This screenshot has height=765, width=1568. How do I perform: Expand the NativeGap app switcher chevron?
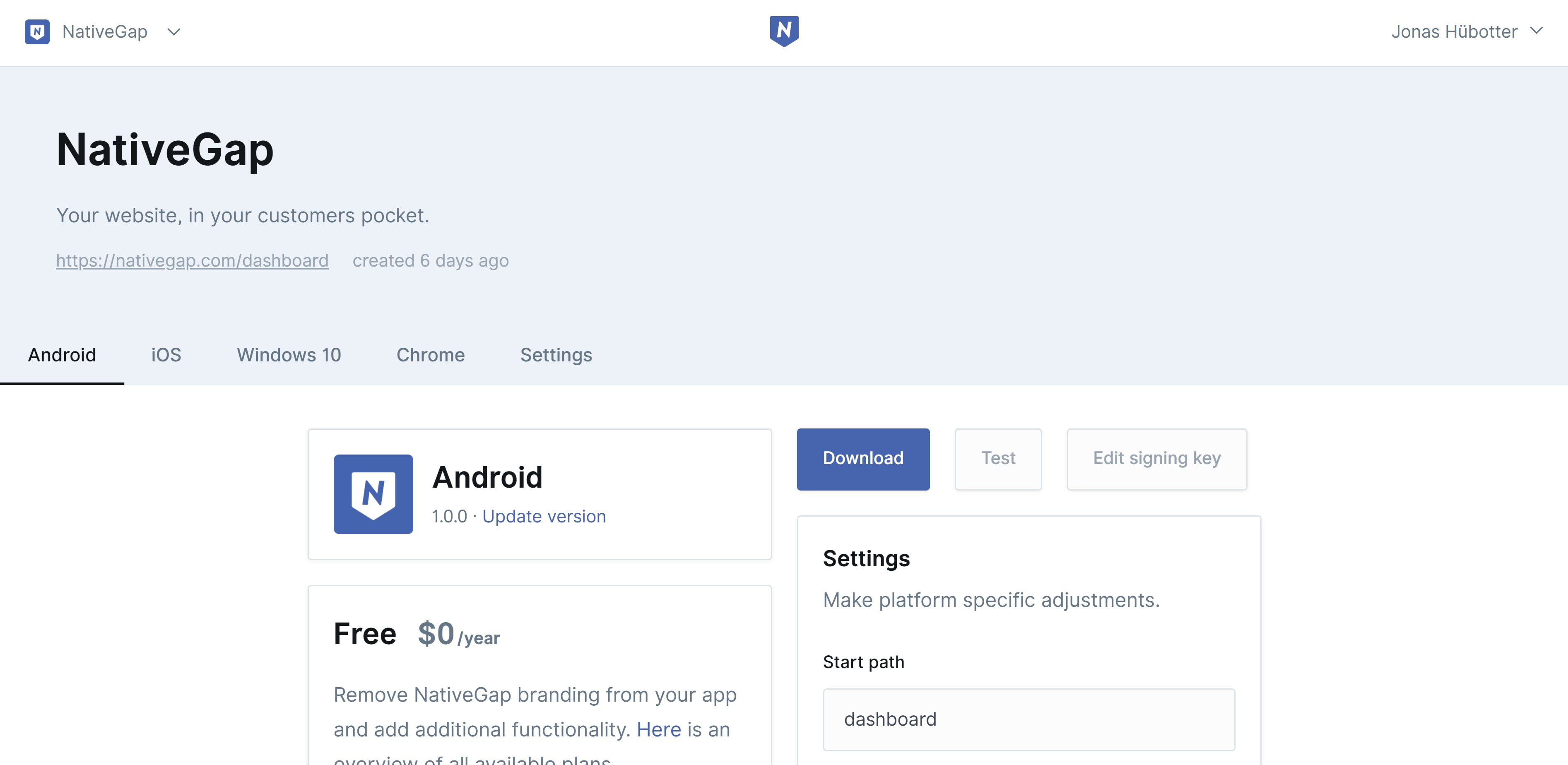pyautogui.click(x=174, y=31)
